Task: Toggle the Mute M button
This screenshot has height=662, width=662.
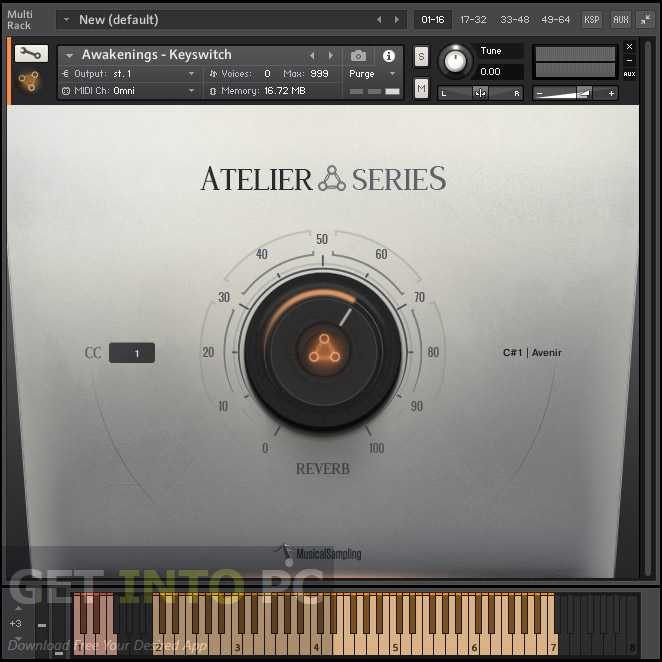Action: click(421, 88)
